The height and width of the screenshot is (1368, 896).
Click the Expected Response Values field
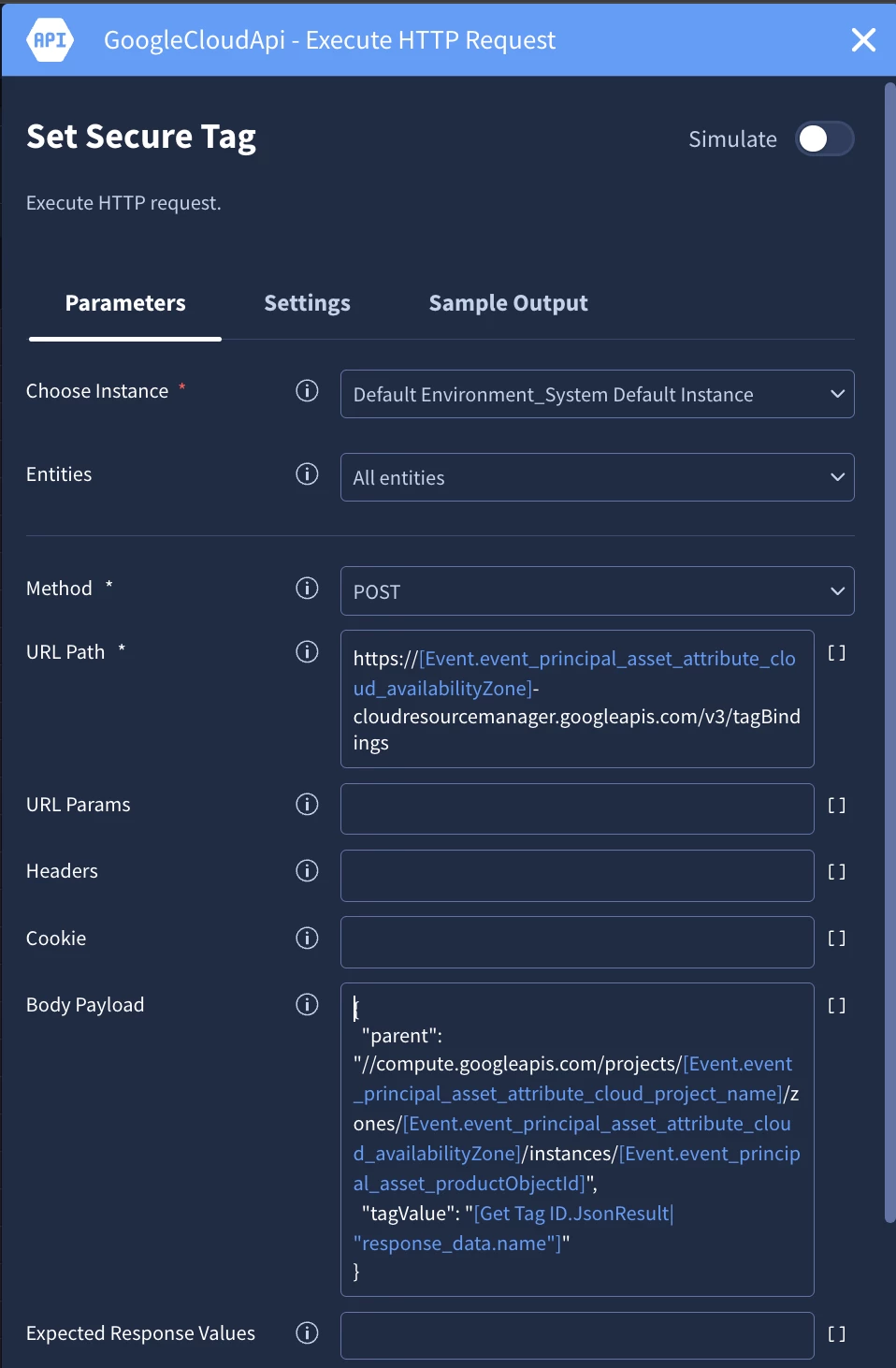[577, 1335]
